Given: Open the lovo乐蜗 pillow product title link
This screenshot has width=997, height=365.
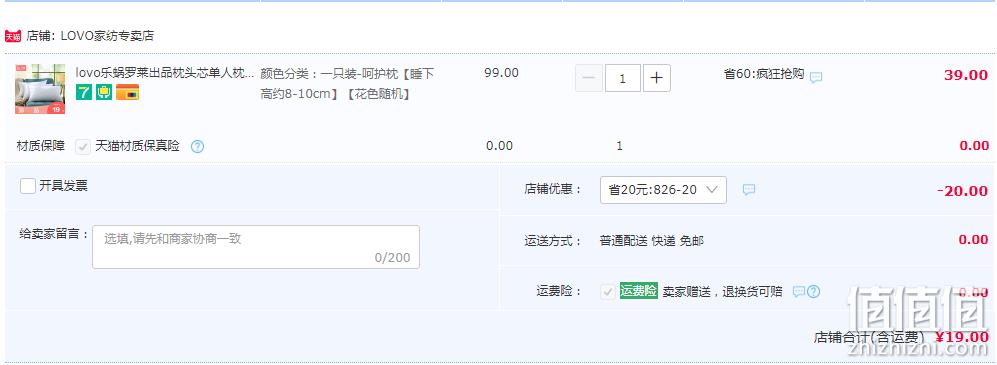Looking at the screenshot, I should pos(165,73).
